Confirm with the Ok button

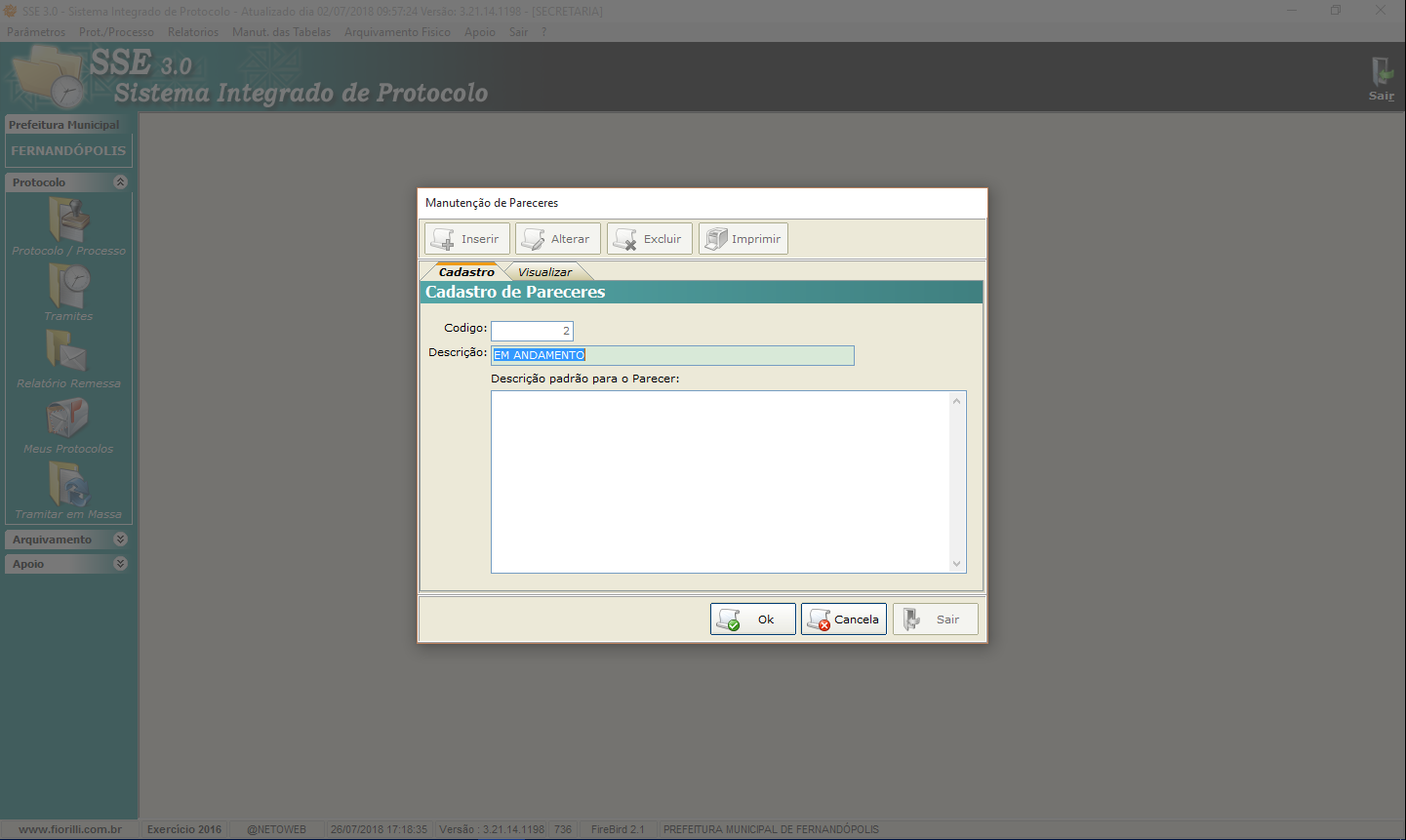(752, 620)
